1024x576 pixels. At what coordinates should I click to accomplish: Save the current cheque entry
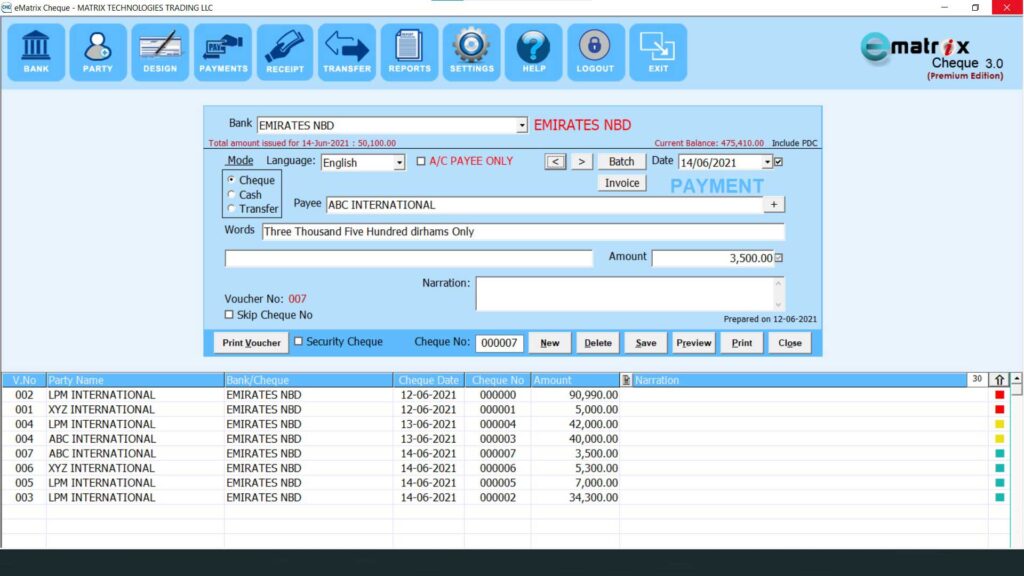coord(645,341)
